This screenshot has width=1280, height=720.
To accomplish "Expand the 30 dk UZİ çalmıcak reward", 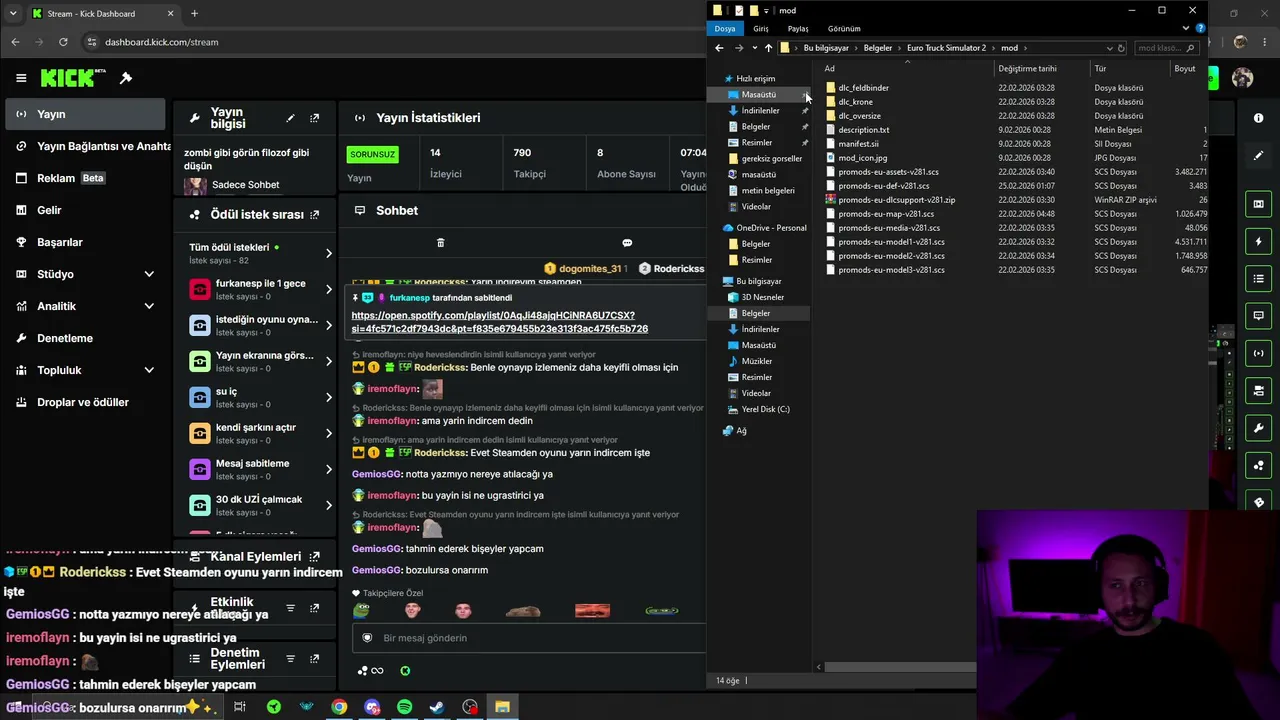I will [329, 505].
